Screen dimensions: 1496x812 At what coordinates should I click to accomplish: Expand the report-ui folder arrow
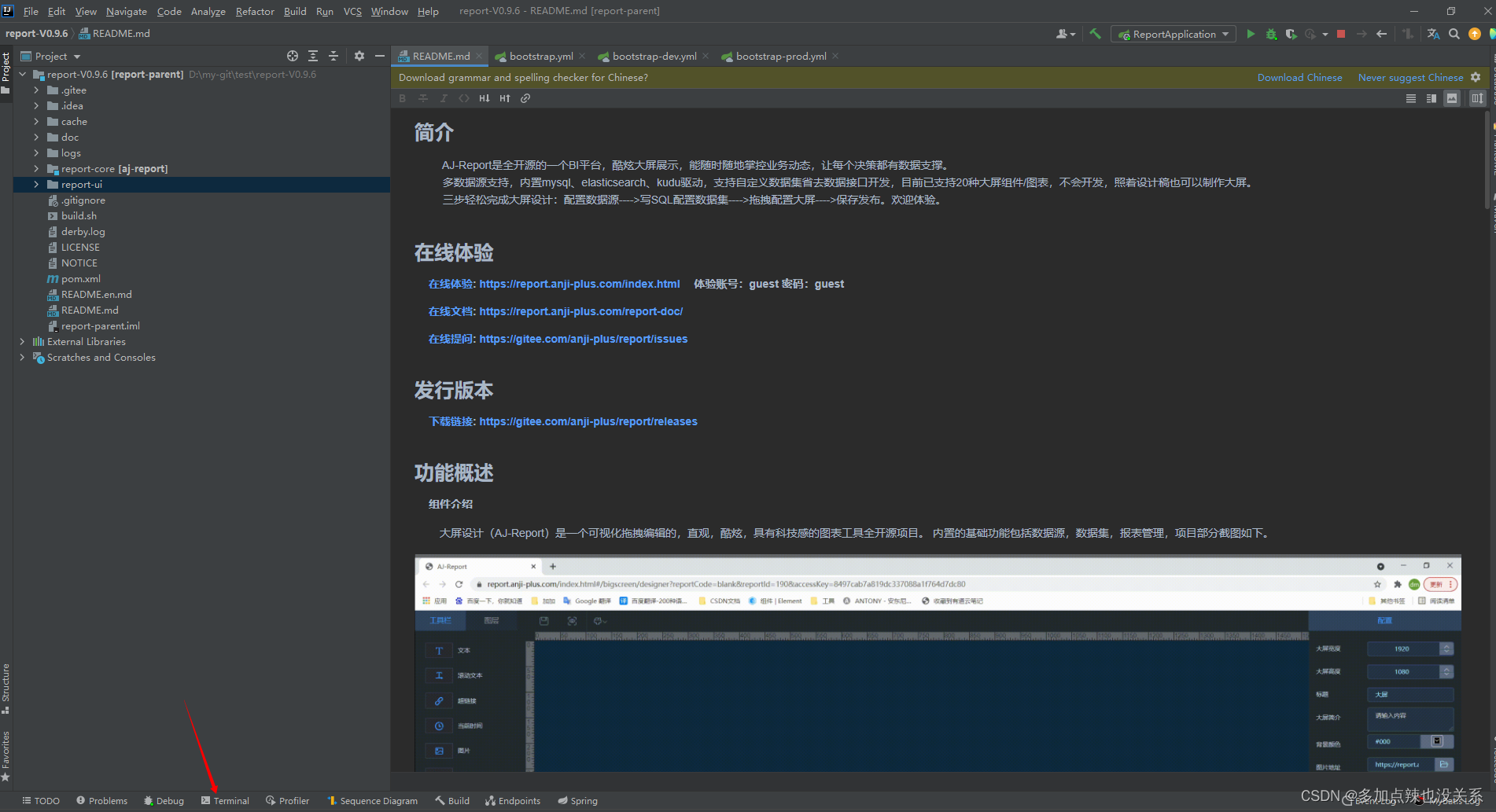point(36,184)
